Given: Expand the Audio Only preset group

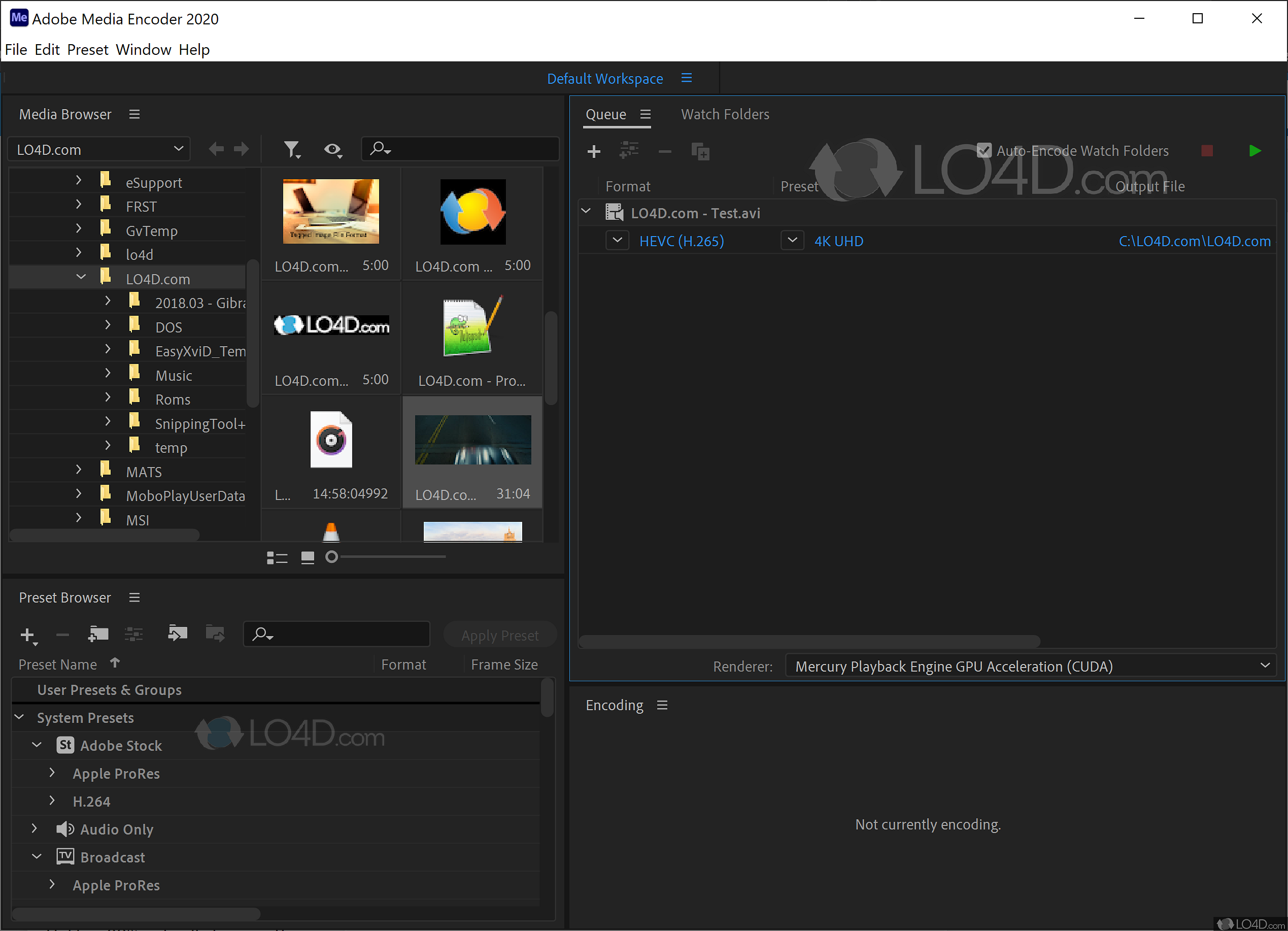Looking at the screenshot, I should coord(35,829).
